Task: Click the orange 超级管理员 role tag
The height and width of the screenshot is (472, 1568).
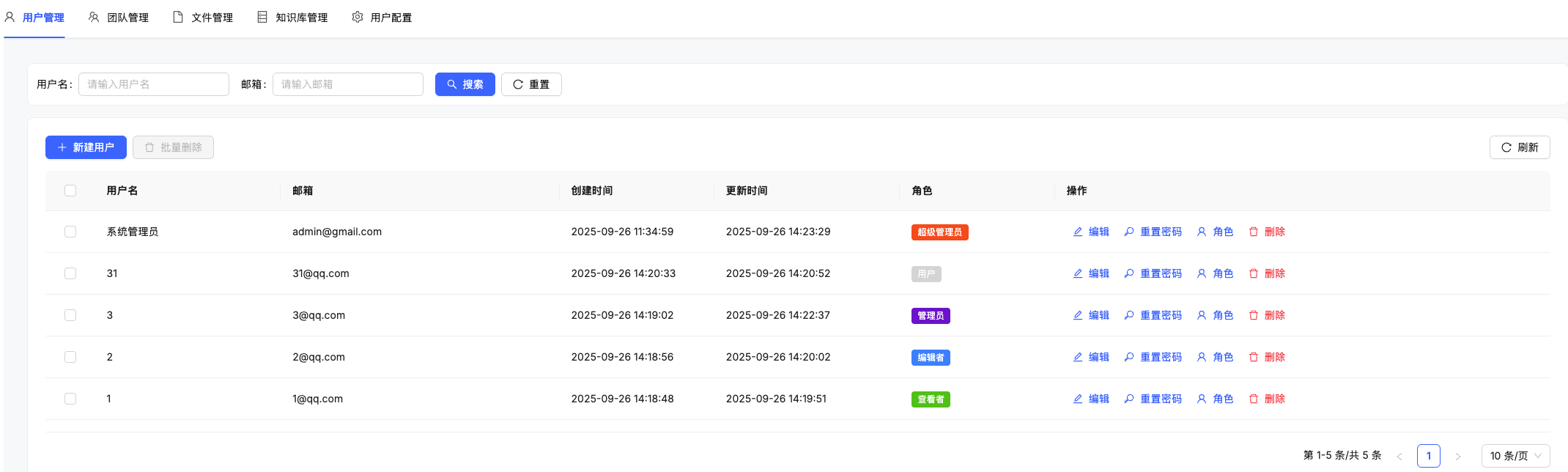Action: click(939, 232)
